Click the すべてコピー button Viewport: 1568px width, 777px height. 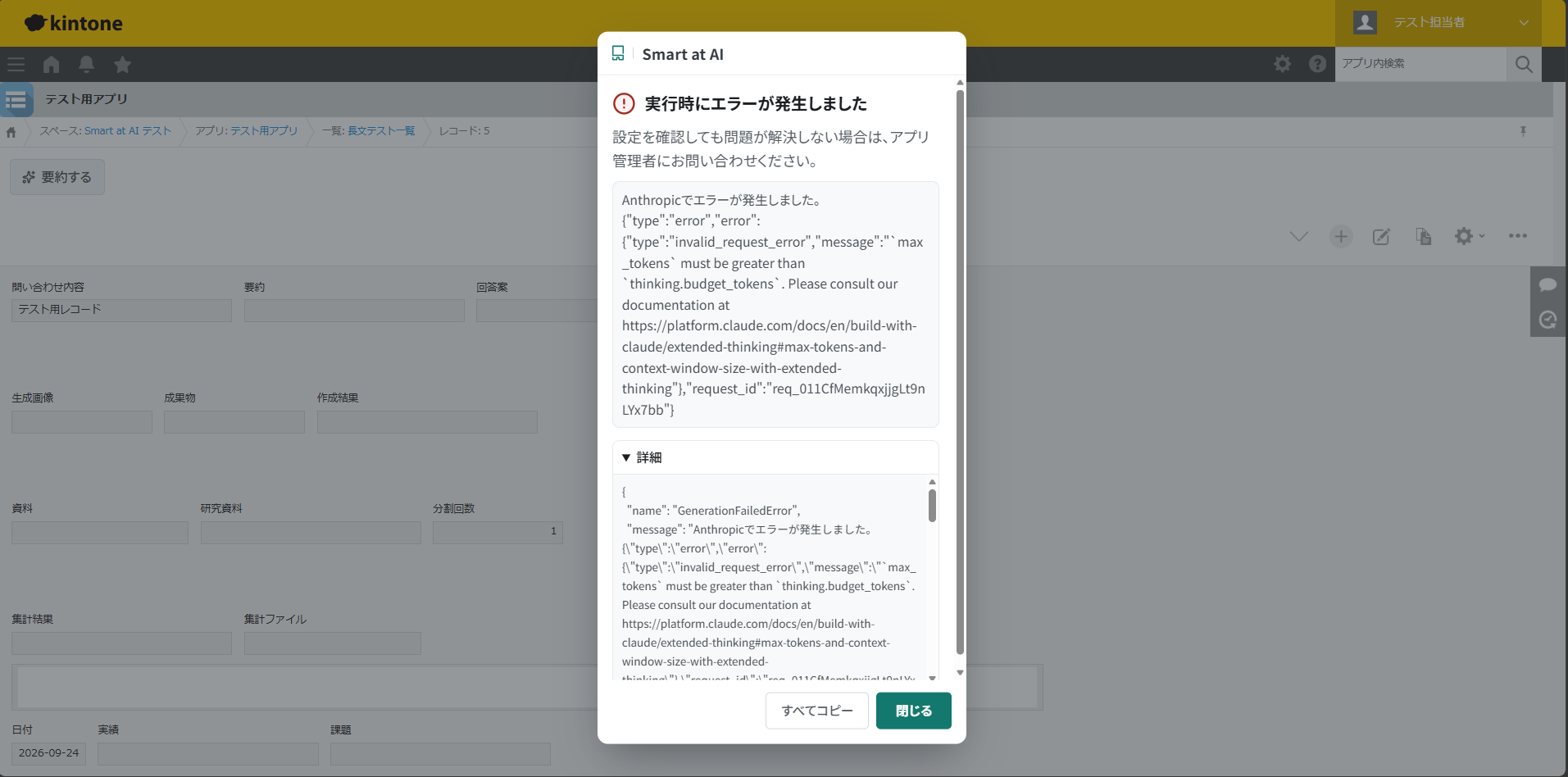[817, 711]
